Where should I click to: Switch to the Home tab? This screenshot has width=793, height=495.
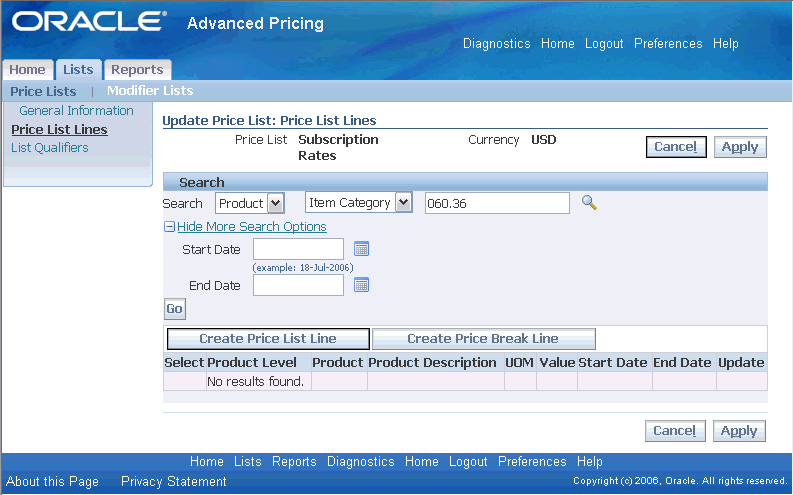coord(27,70)
